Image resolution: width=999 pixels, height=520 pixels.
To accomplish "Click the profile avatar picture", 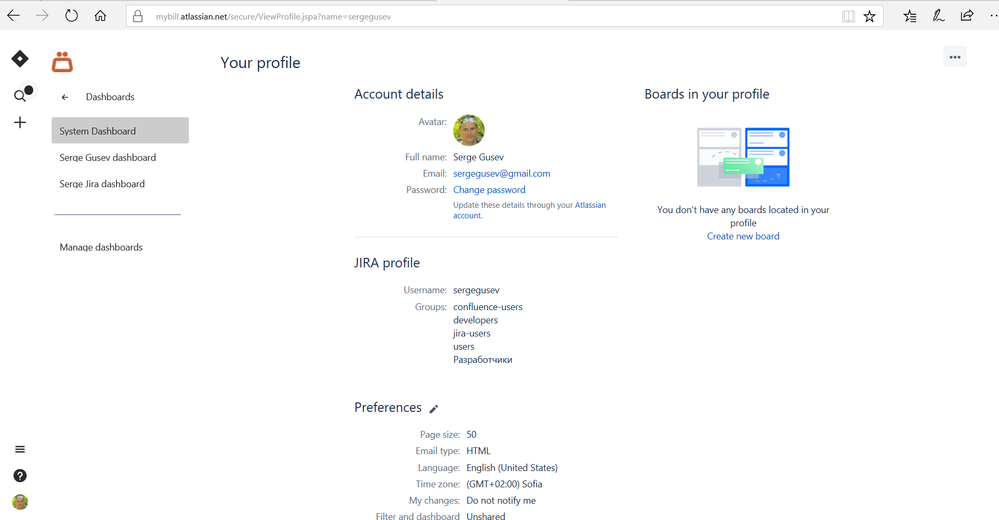I will [x=469, y=130].
